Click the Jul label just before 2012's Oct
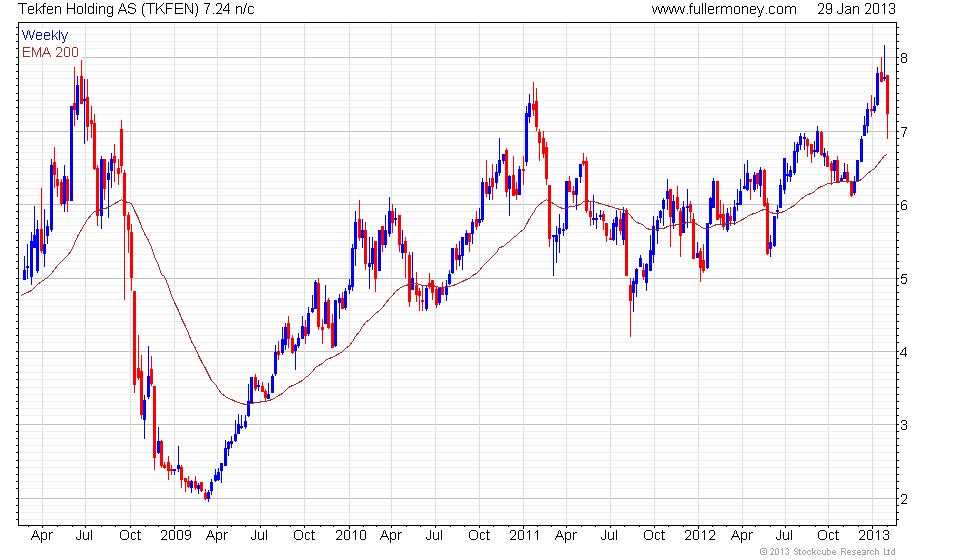The image size is (980, 560). point(784,536)
